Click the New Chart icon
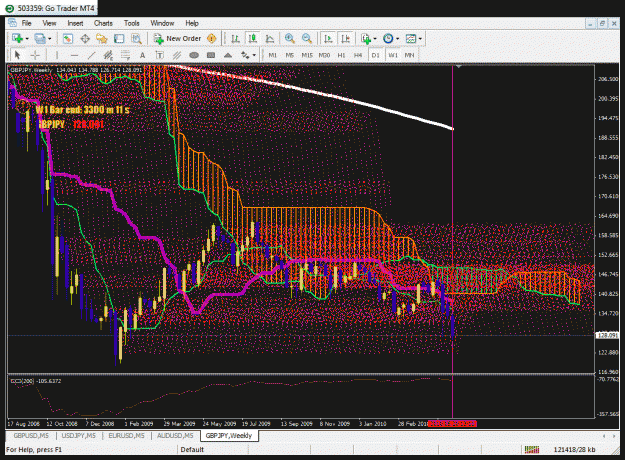The width and height of the screenshot is (625, 460). point(17,39)
